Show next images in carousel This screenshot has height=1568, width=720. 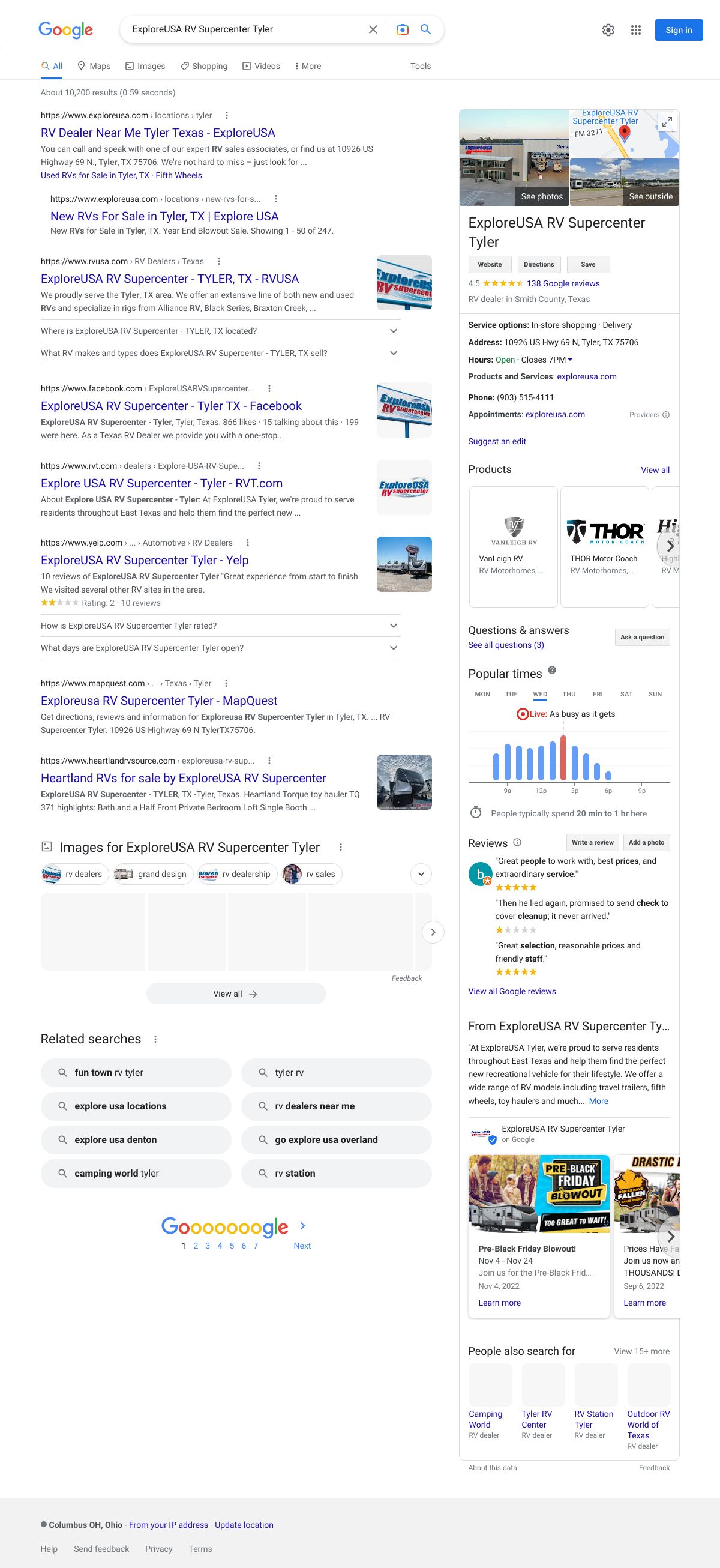433,932
